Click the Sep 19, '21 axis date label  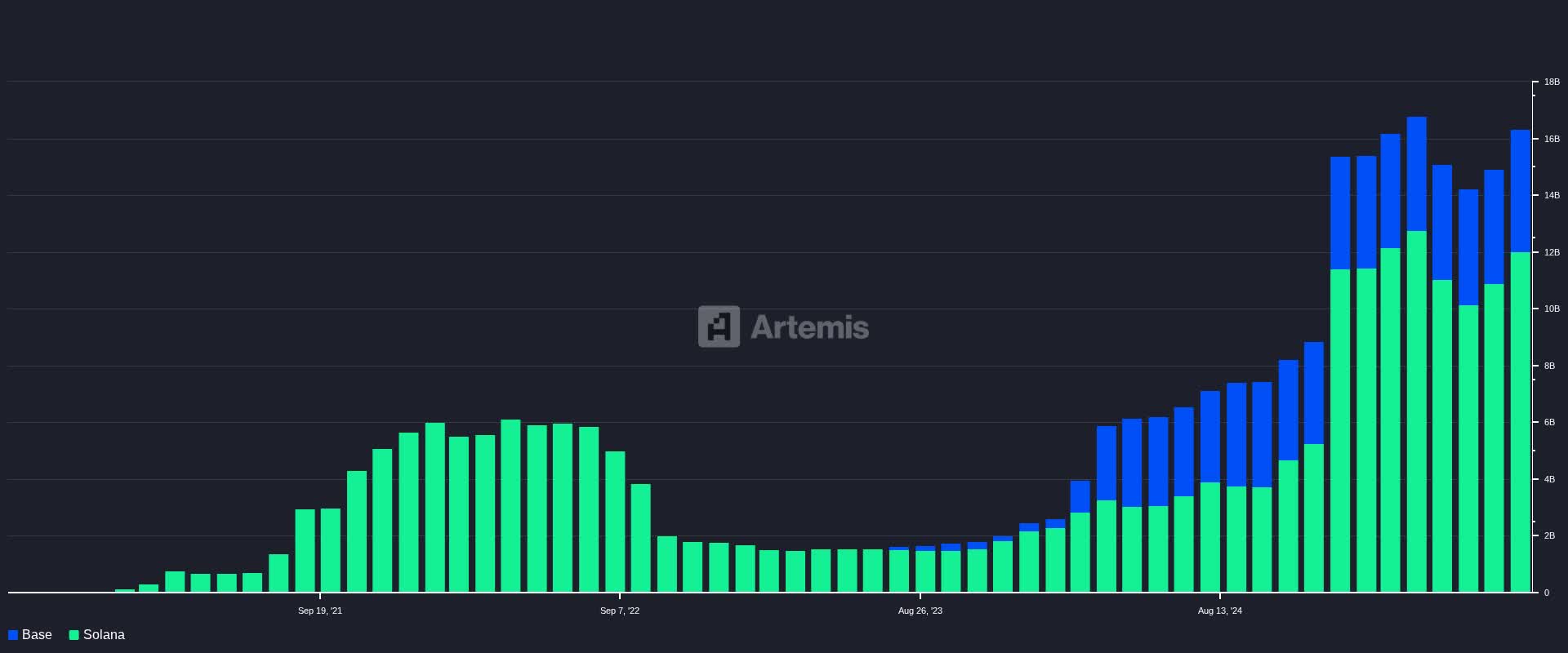(x=320, y=611)
